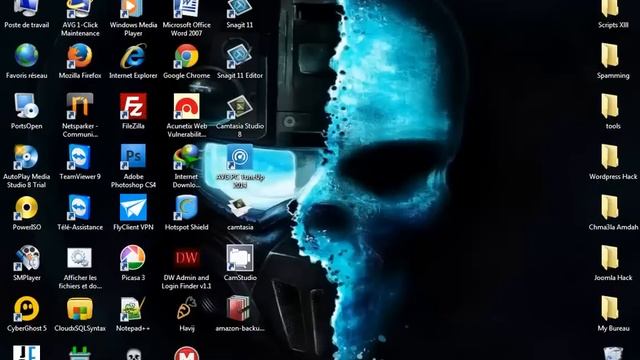Launch Netsparker Community edition
This screenshot has width=640, height=360.
tap(80, 106)
